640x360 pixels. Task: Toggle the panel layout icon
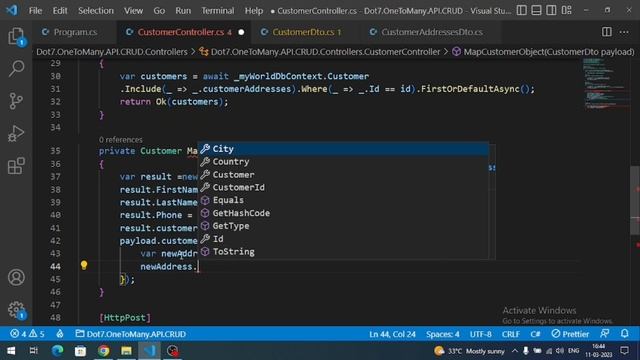click(x=536, y=10)
